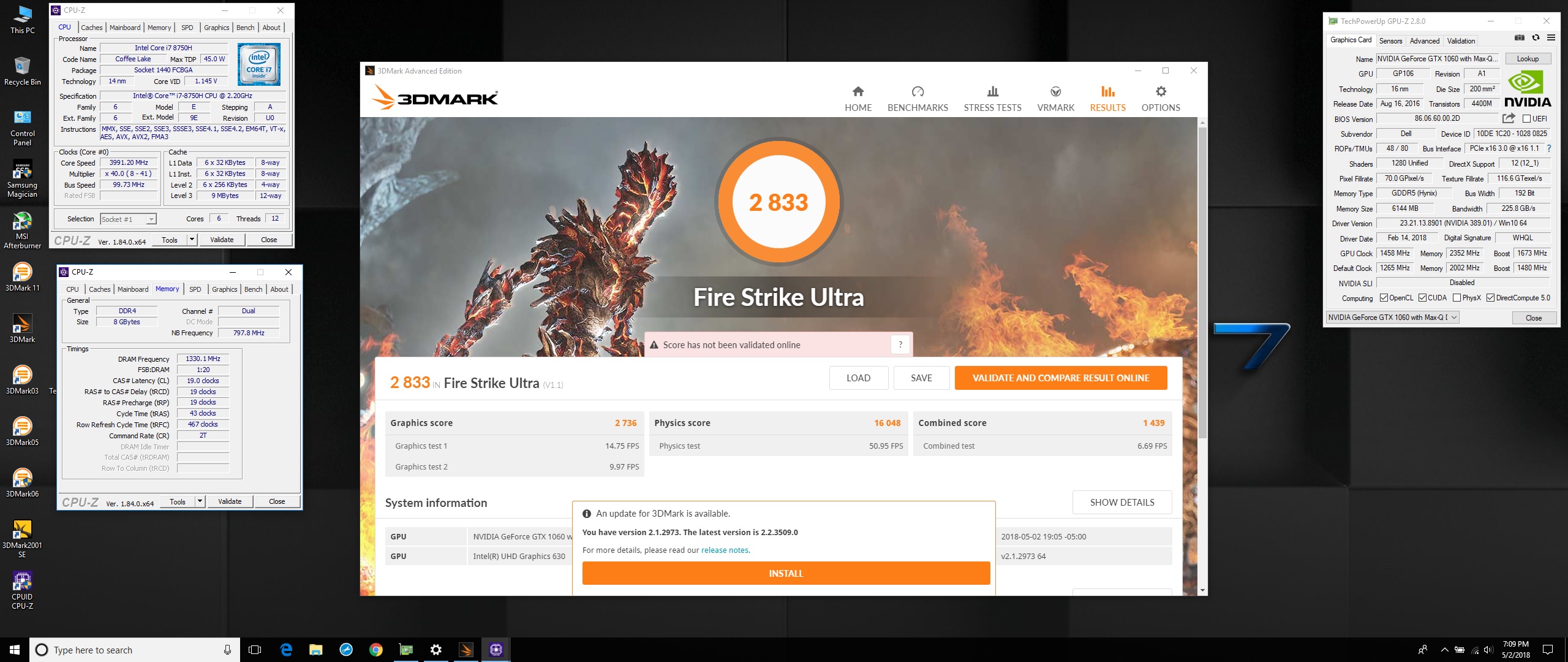Expand the GPU selector dropdown in GPU-Z
1568x662 pixels.
coord(1454,318)
